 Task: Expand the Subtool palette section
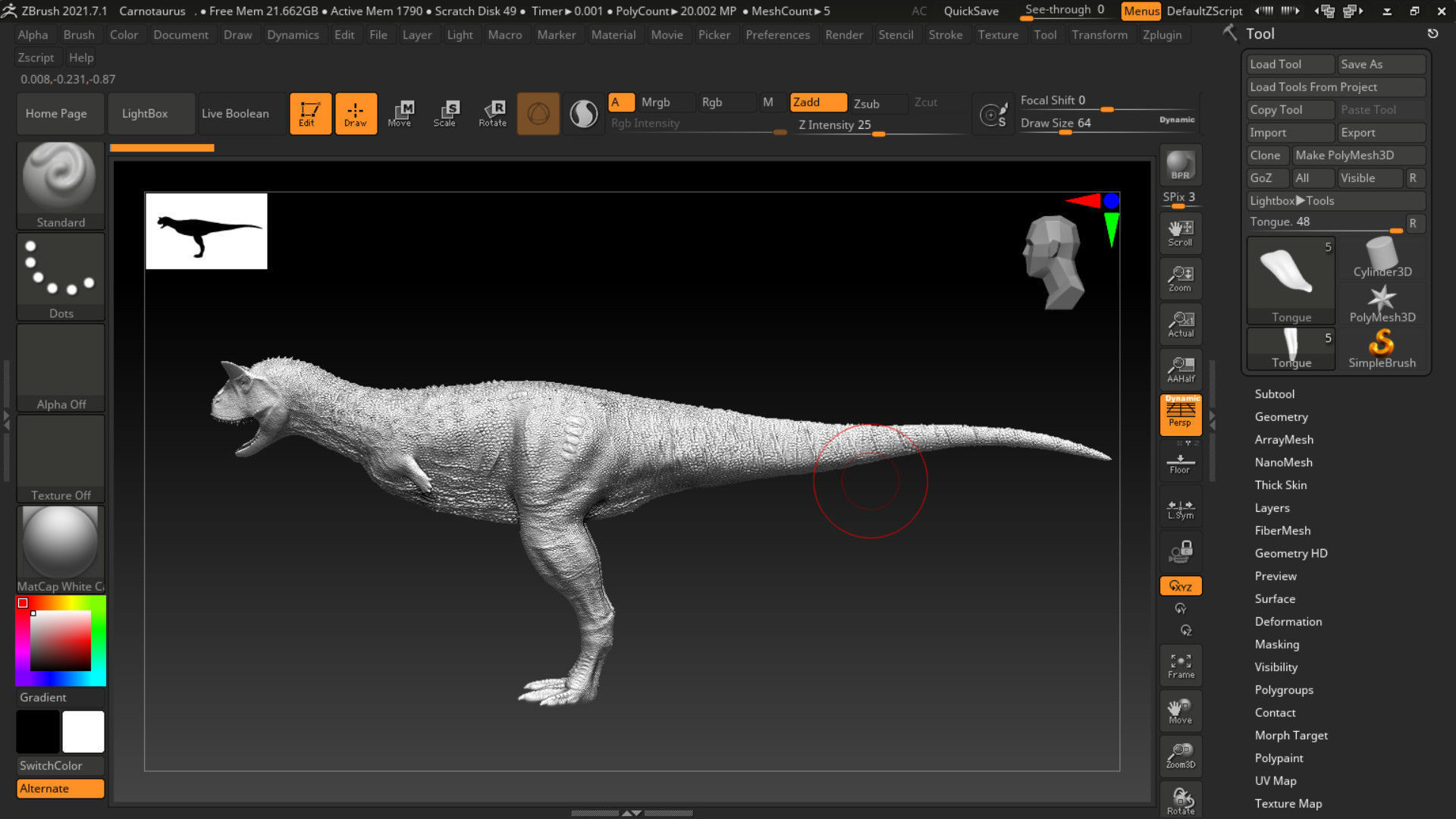point(1274,394)
